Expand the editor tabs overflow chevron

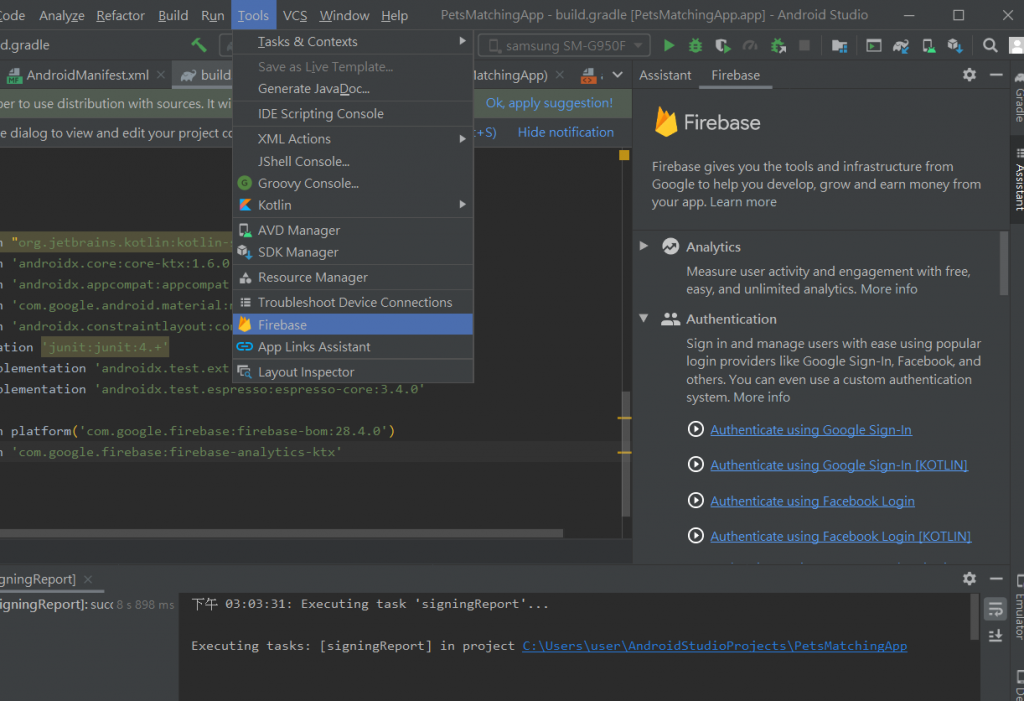pos(617,75)
